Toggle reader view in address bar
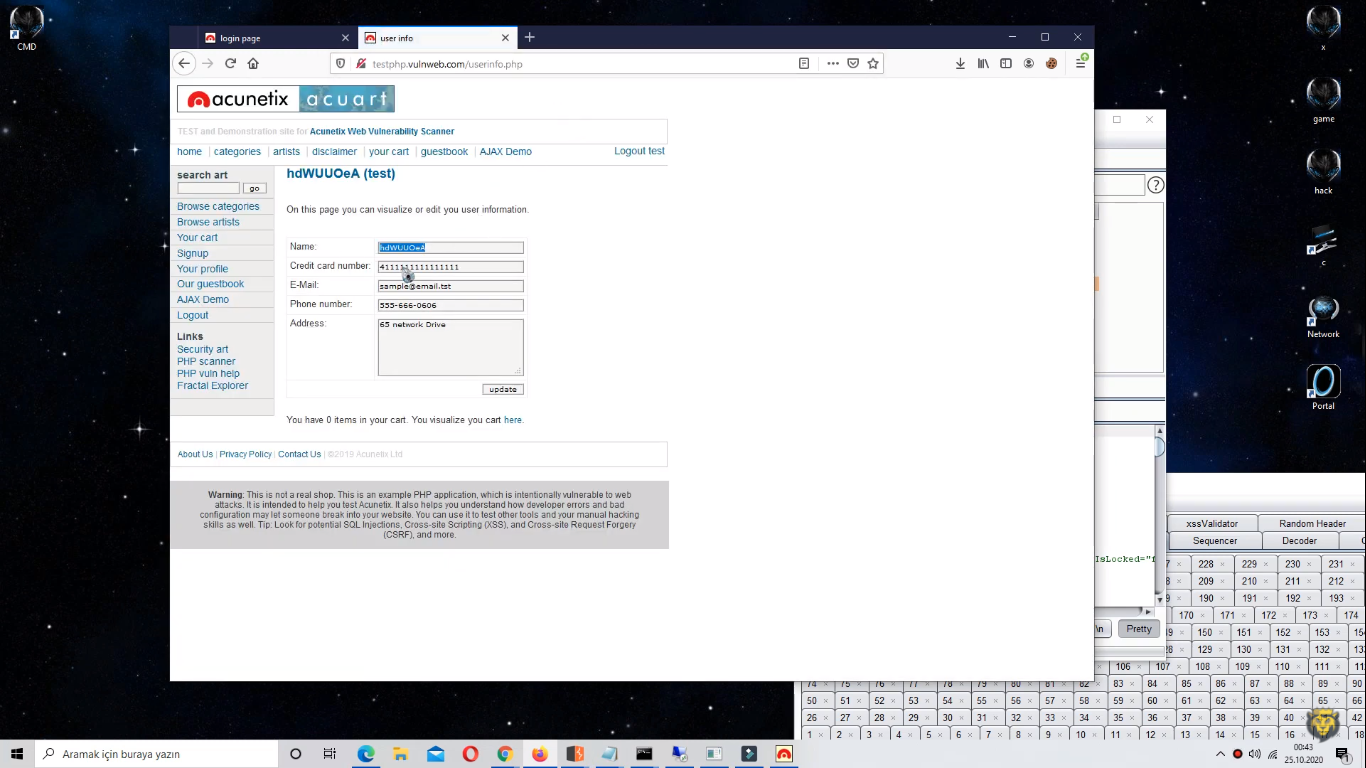This screenshot has width=1366, height=768. tap(804, 63)
